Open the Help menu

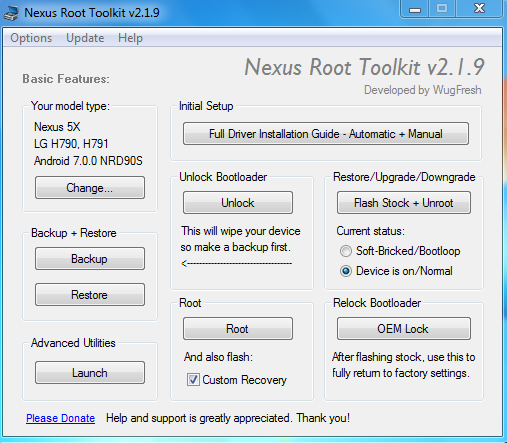[x=130, y=38]
